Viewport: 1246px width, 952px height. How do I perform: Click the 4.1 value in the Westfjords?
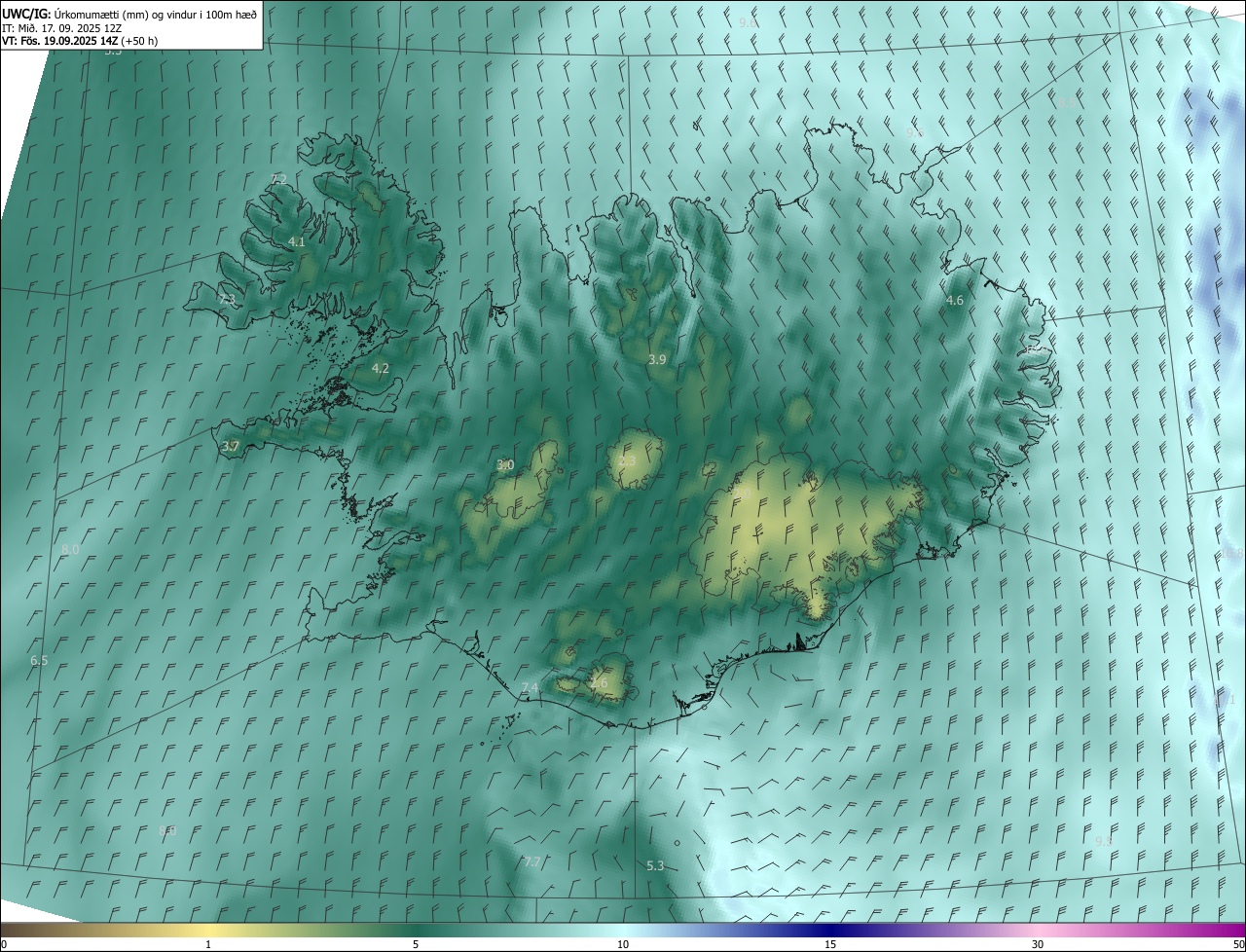click(x=297, y=241)
